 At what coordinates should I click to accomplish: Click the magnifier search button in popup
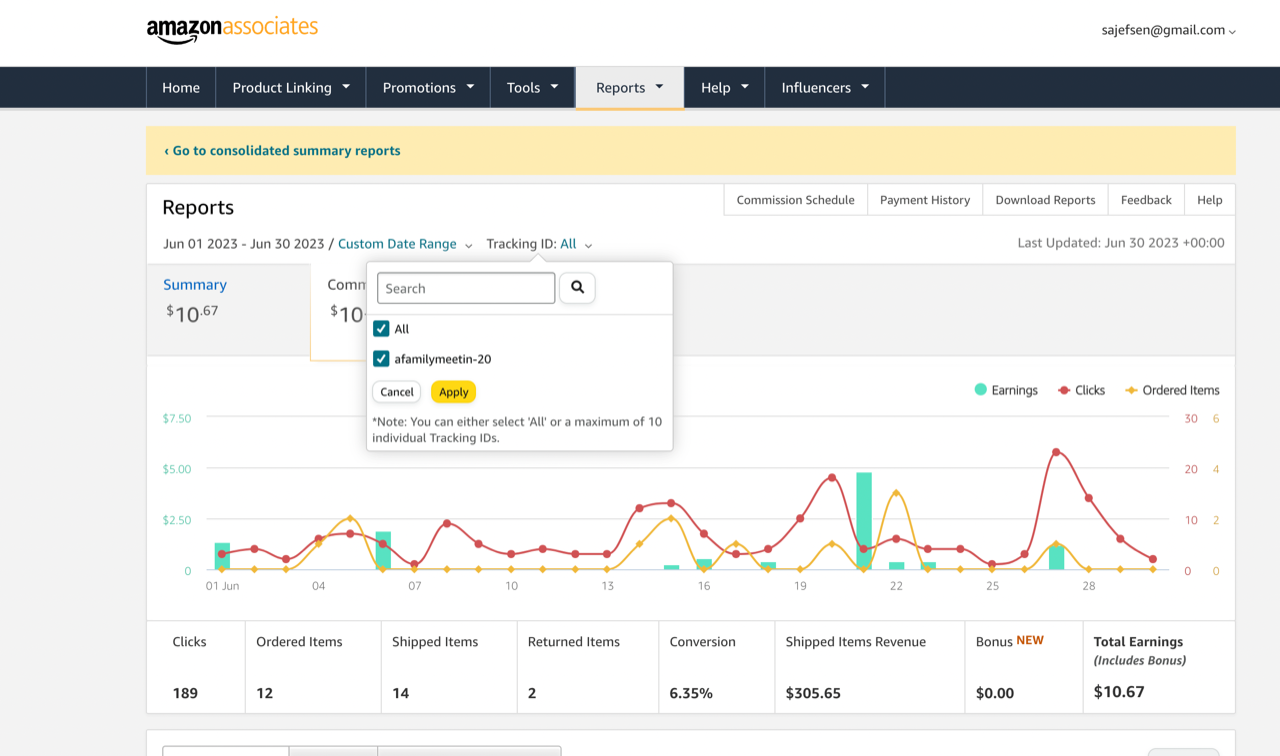tap(577, 288)
